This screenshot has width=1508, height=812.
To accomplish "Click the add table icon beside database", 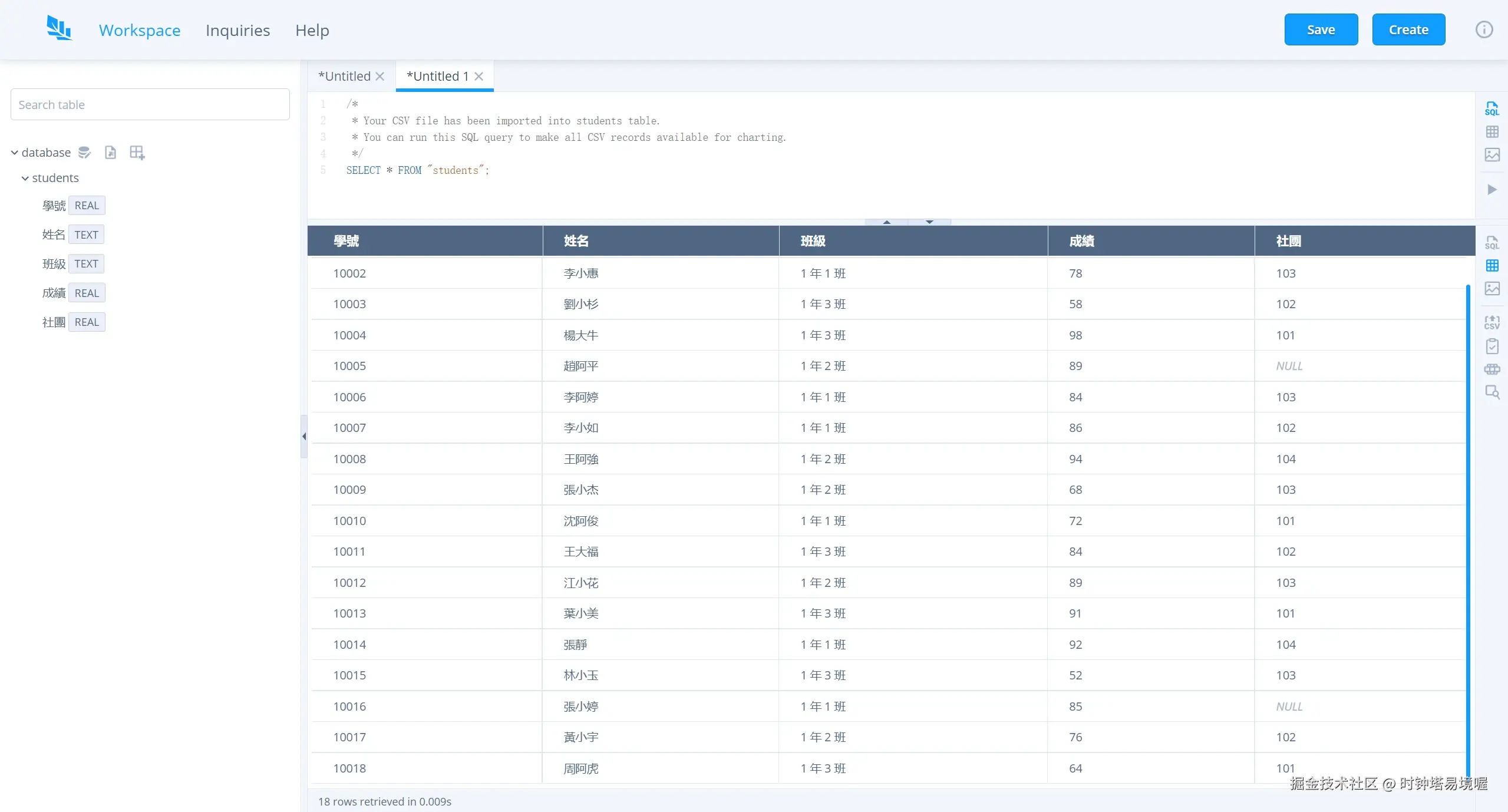I will tap(137, 153).
